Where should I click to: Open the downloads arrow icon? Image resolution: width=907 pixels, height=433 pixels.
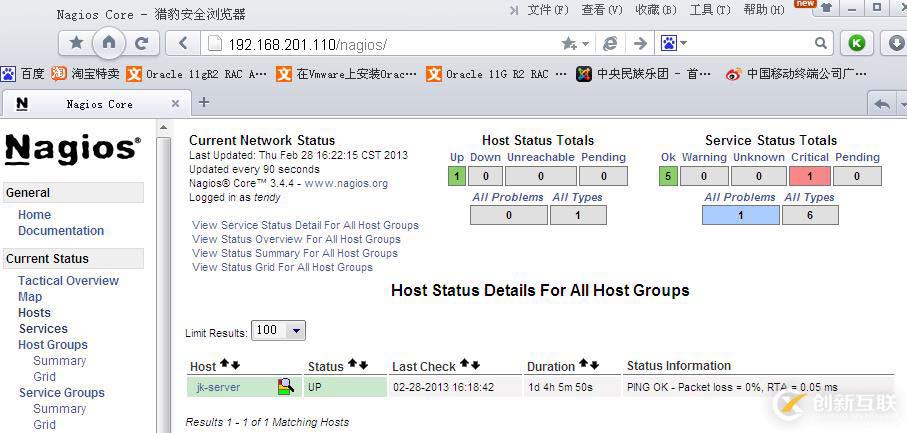click(x=895, y=43)
